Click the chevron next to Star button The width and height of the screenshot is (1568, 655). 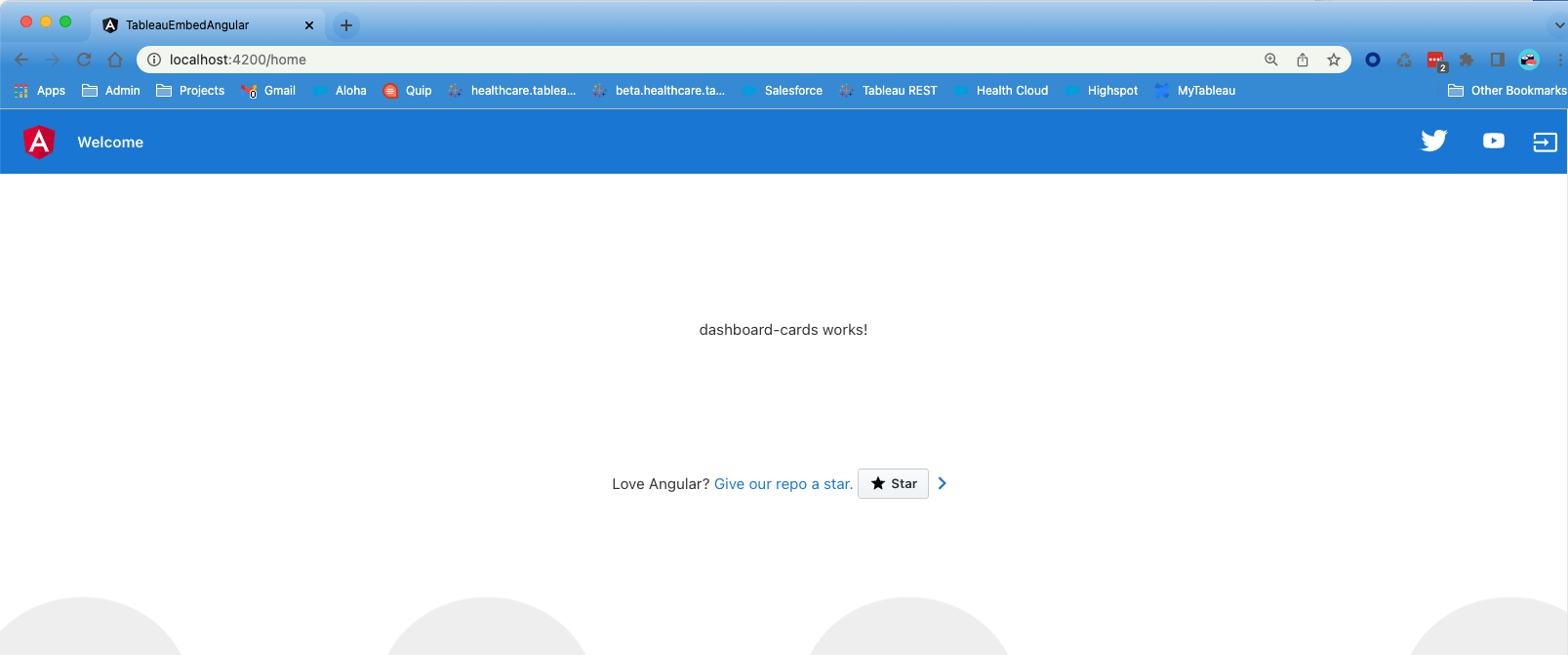click(942, 483)
